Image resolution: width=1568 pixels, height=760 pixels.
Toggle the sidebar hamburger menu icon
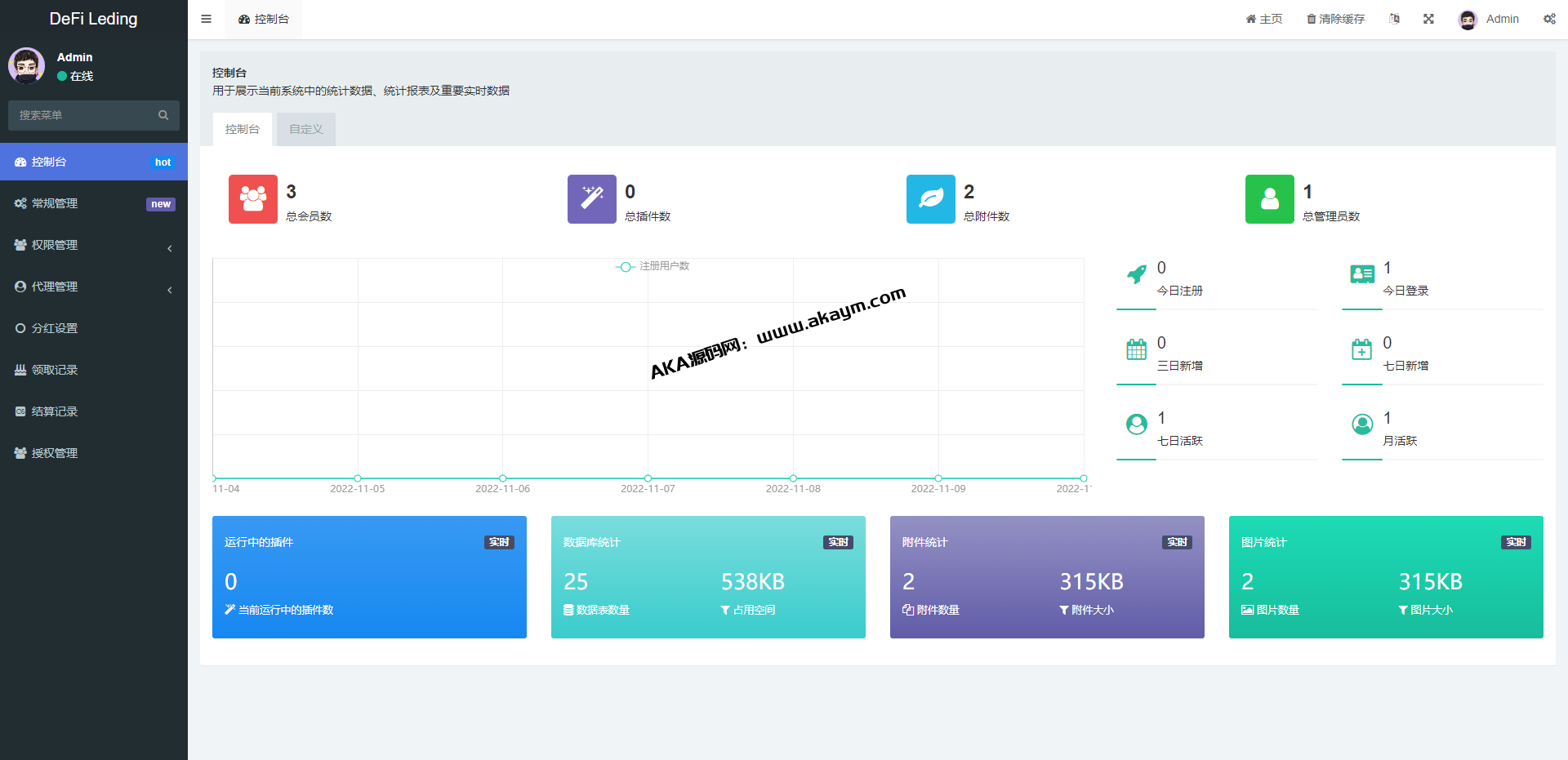pyautogui.click(x=206, y=19)
